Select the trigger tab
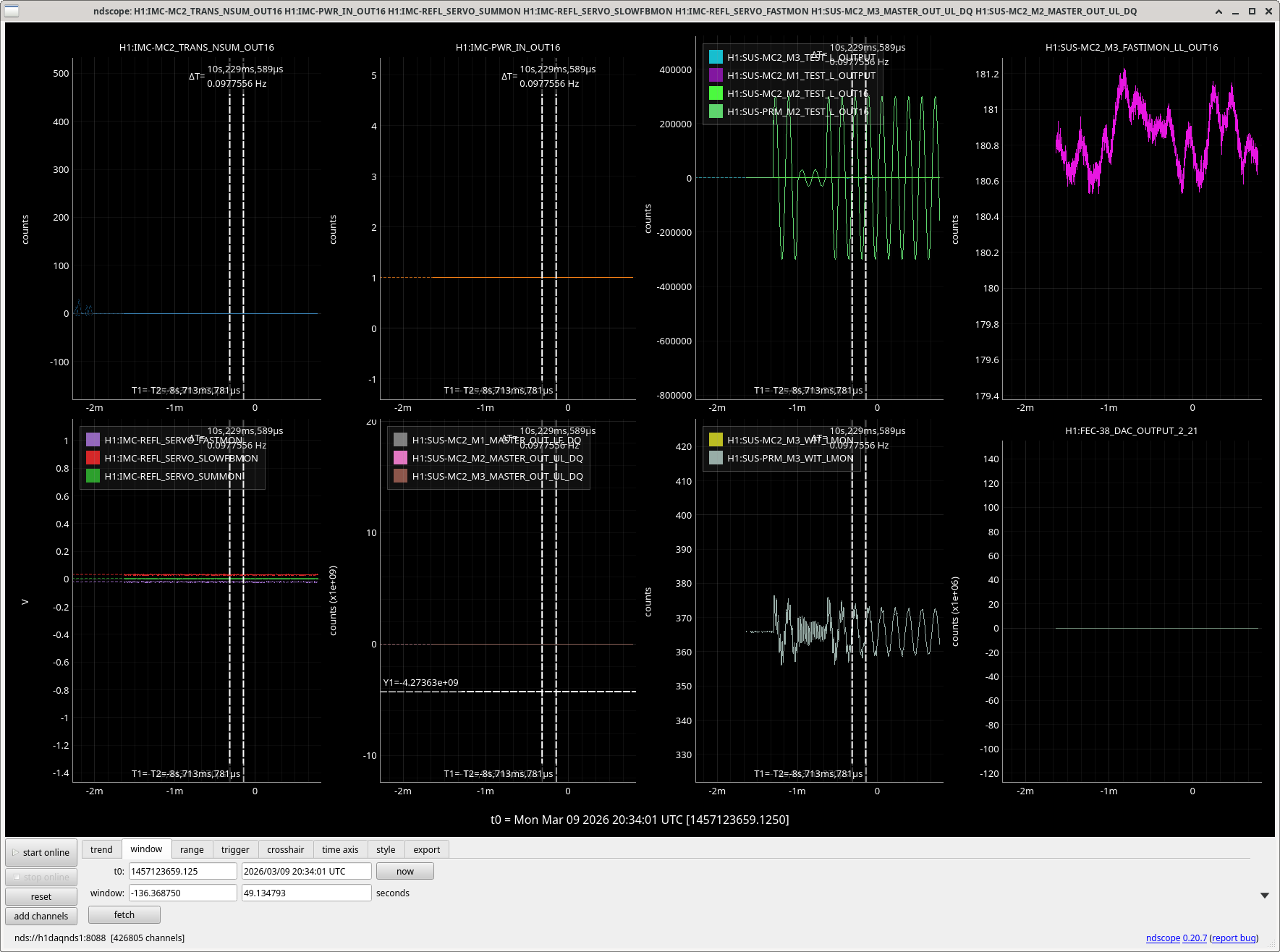The height and width of the screenshot is (952, 1280). pyautogui.click(x=235, y=849)
